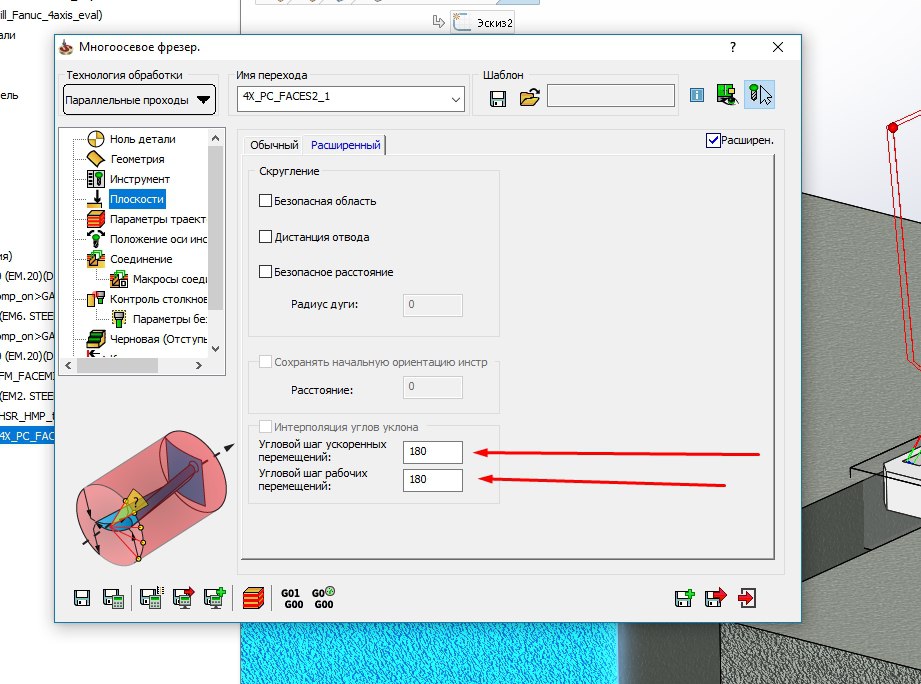Click the red layered block icon in the bottom toolbar
The width and height of the screenshot is (921, 684).
(253, 598)
